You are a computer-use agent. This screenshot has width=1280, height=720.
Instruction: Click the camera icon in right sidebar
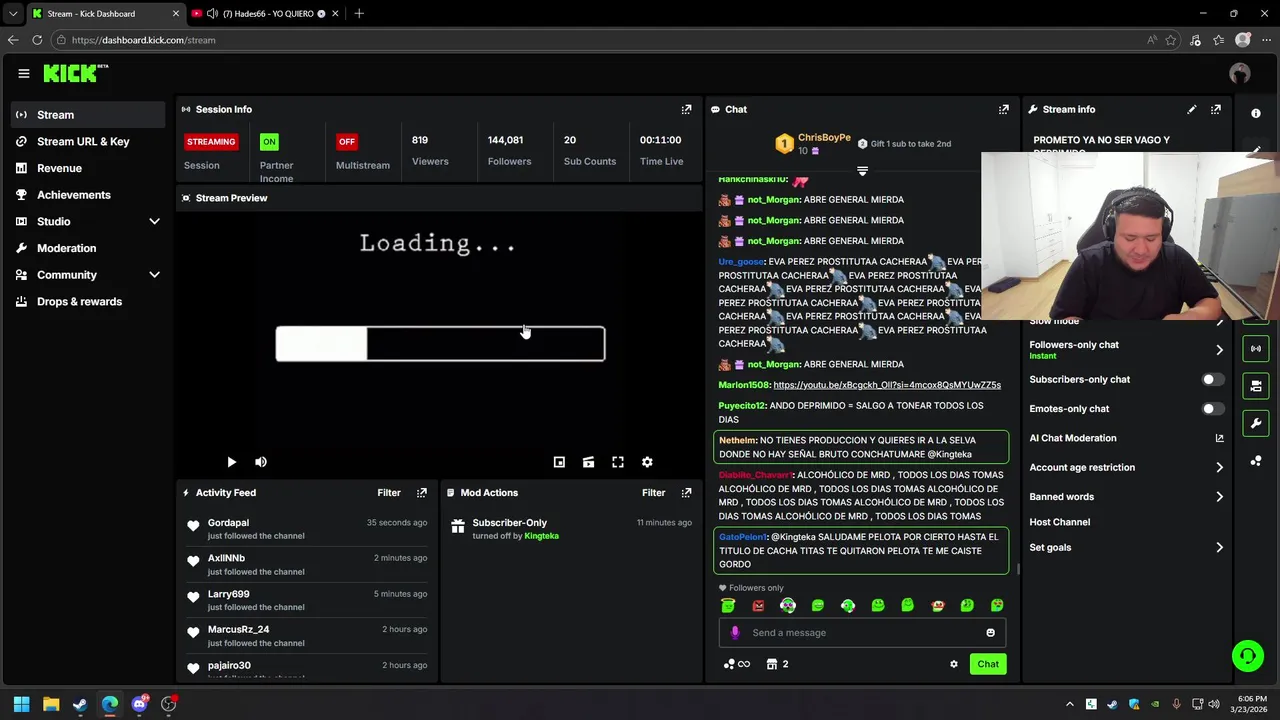click(x=1256, y=385)
